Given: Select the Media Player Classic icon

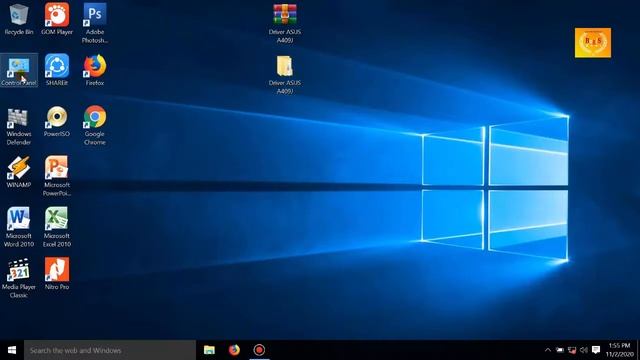Looking at the screenshot, I should (x=19, y=278).
